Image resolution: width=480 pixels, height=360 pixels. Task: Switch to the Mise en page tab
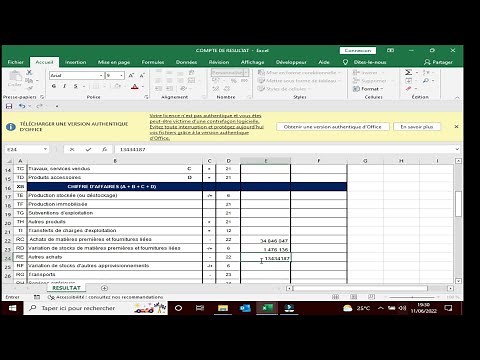point(114,62)
